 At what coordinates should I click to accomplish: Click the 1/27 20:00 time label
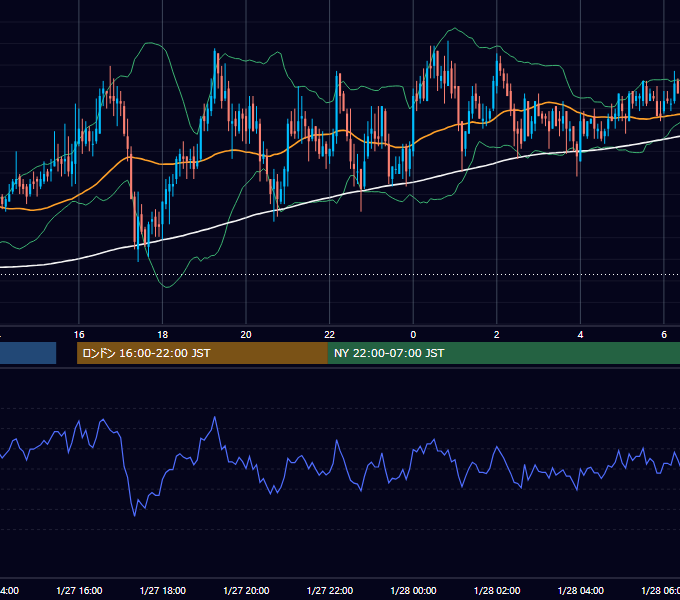246,590
